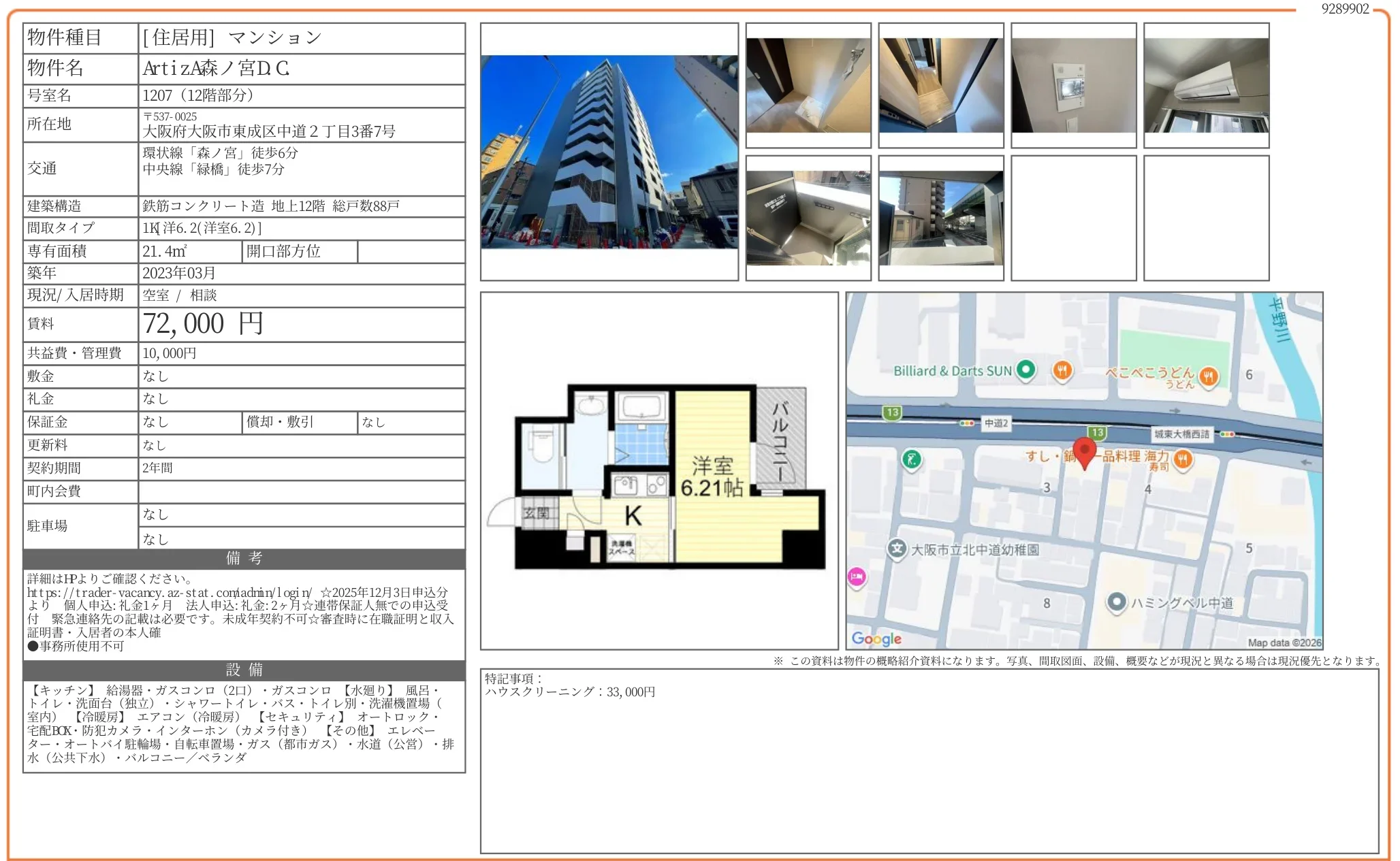Click the Billiard & Darts SUN marker
This screenshot has width=1400, height=861.
point(1025,370)
